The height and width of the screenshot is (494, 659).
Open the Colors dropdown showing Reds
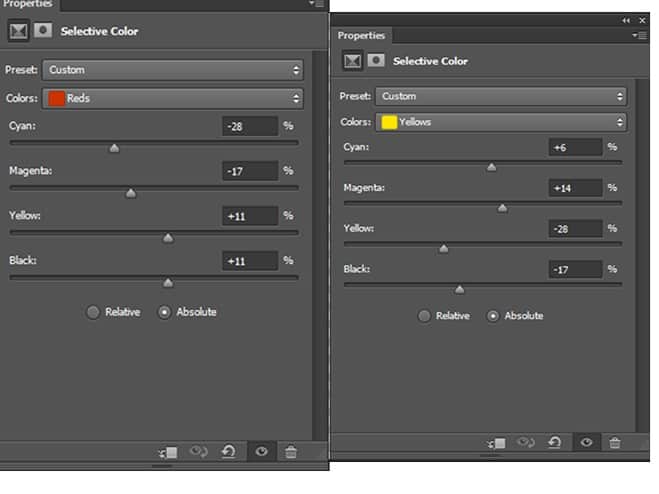point(172,98)
